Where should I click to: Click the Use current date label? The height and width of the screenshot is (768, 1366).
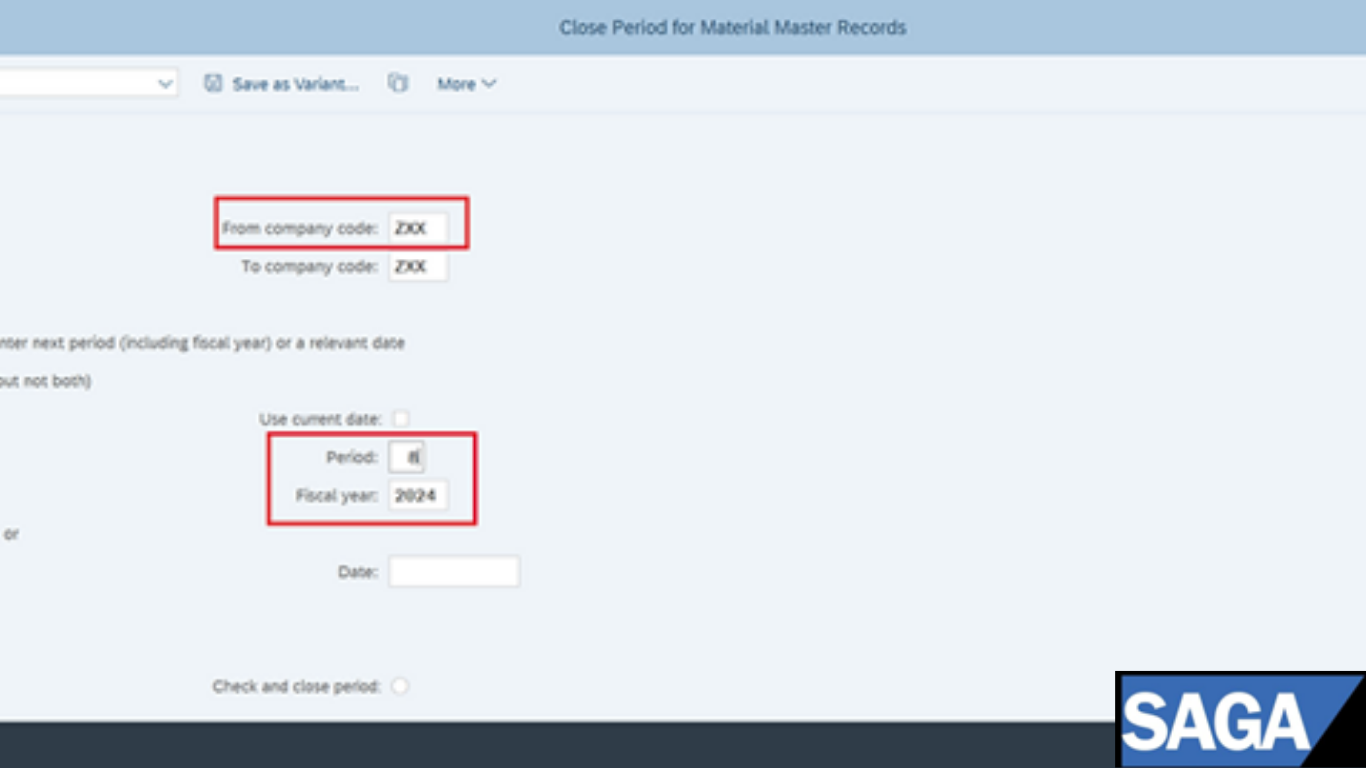[320, 419]
